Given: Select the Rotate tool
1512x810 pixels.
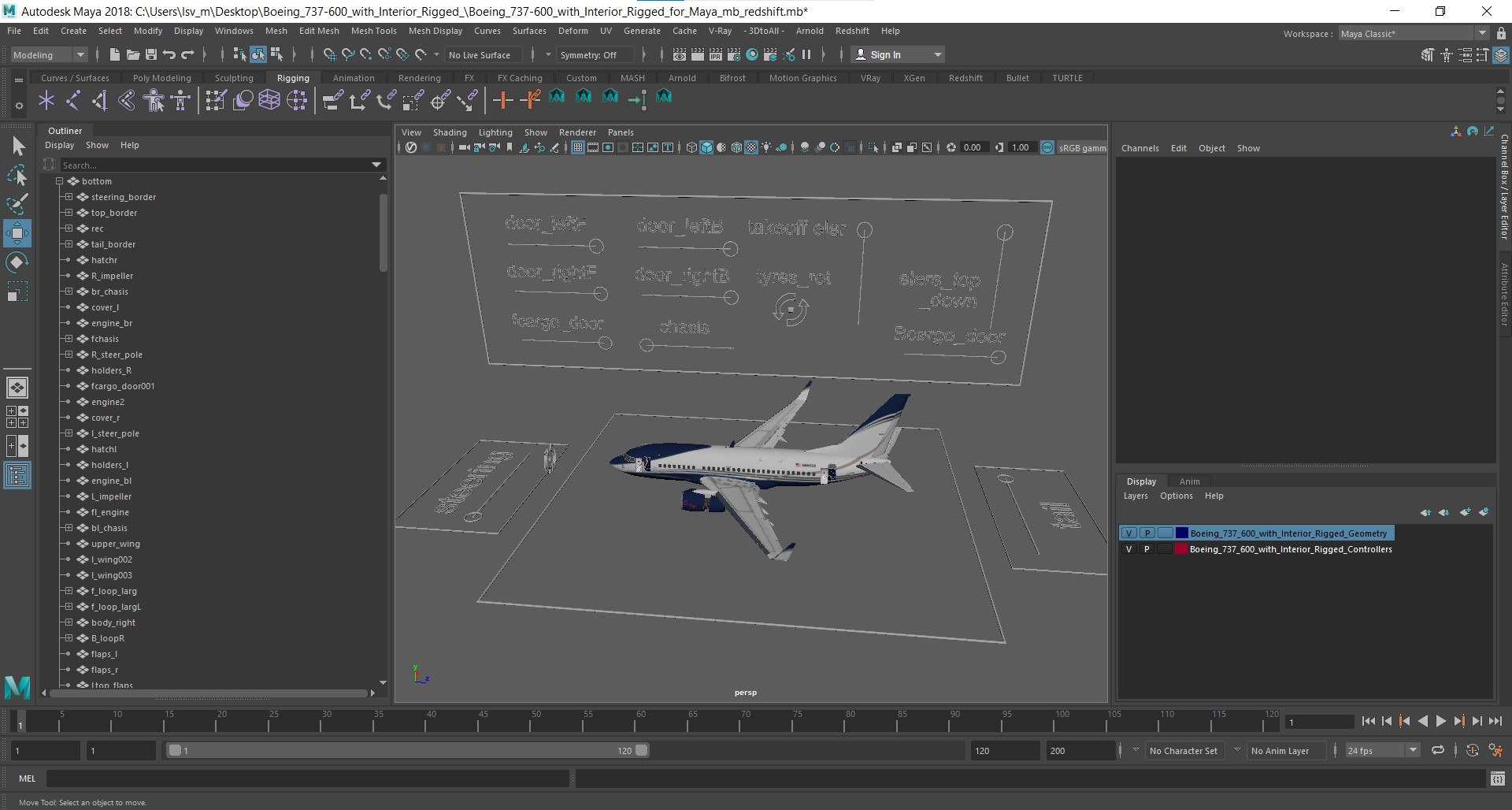Looking at the screenshot, I should 17,262.
